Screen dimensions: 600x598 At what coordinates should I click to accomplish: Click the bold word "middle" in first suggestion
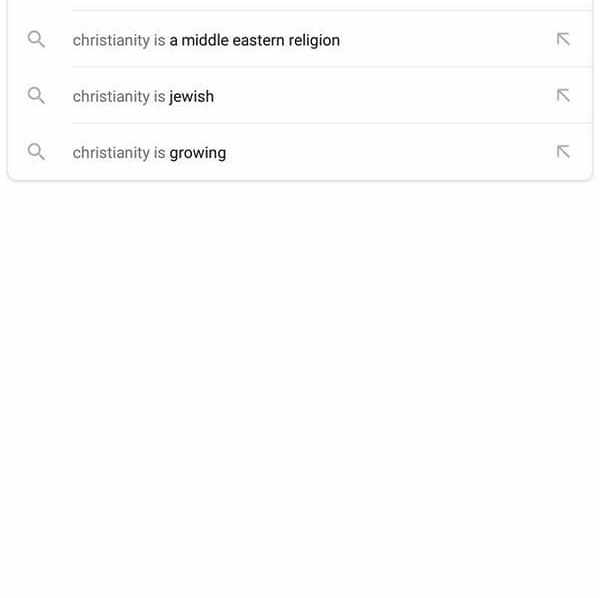204,40
